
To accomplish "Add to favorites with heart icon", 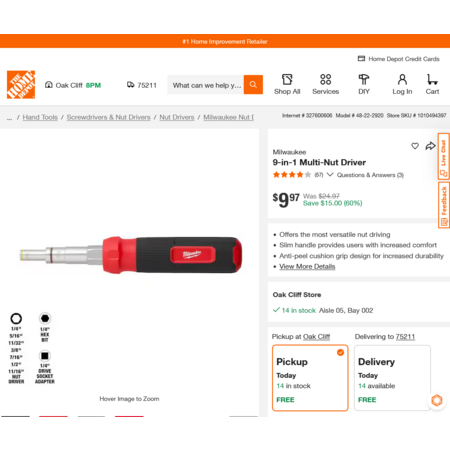I will pos(415,146).
